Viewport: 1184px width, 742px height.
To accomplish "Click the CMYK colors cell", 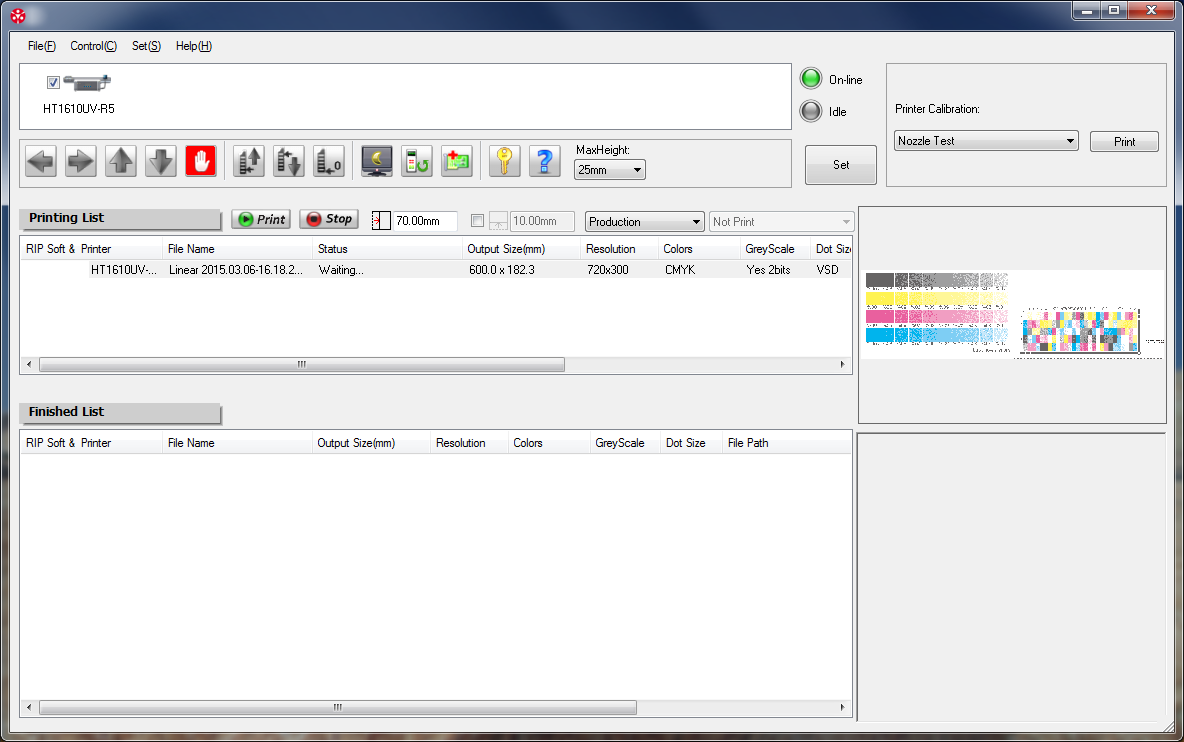I will click(x=680, y=270).
